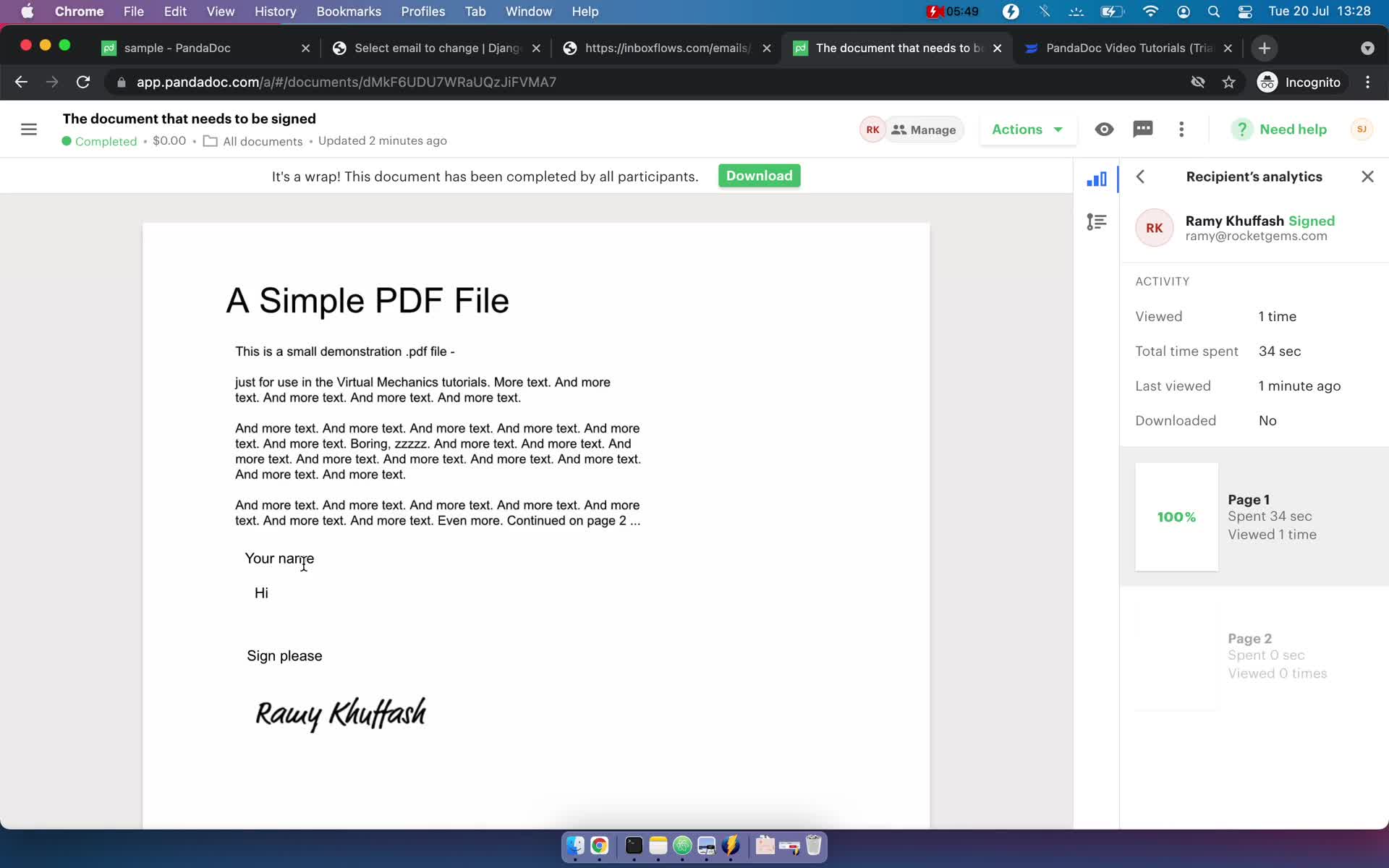Screen dimensions: 1389x868
Task: Click the comments speech bubble icon
Action: 1145,128
